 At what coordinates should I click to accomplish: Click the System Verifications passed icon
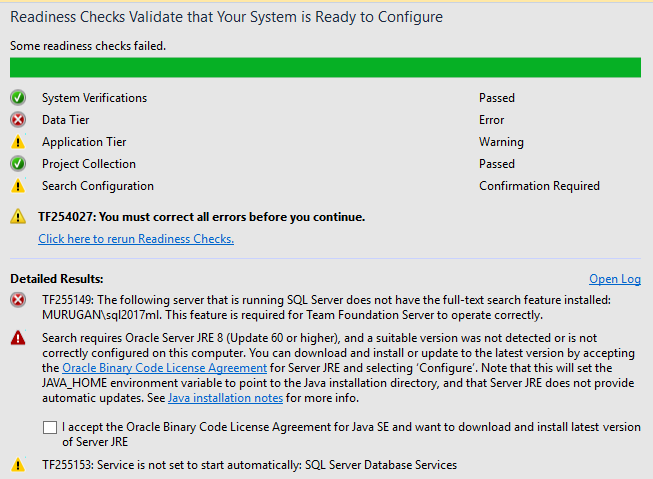[18, 98]
